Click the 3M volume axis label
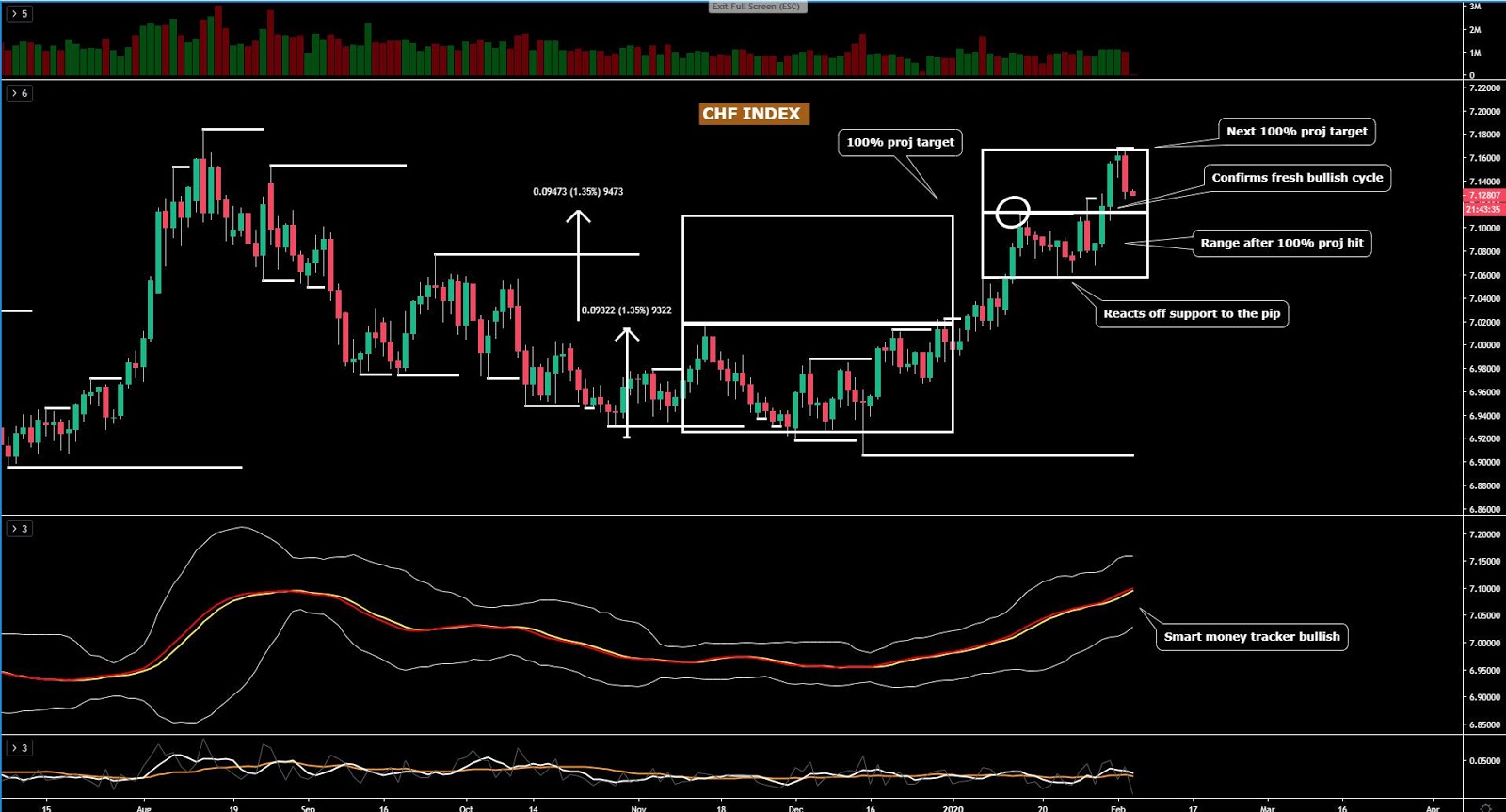Image resolution: width=1506 pixels, height=812 pixels. [x=1475, y=7]
